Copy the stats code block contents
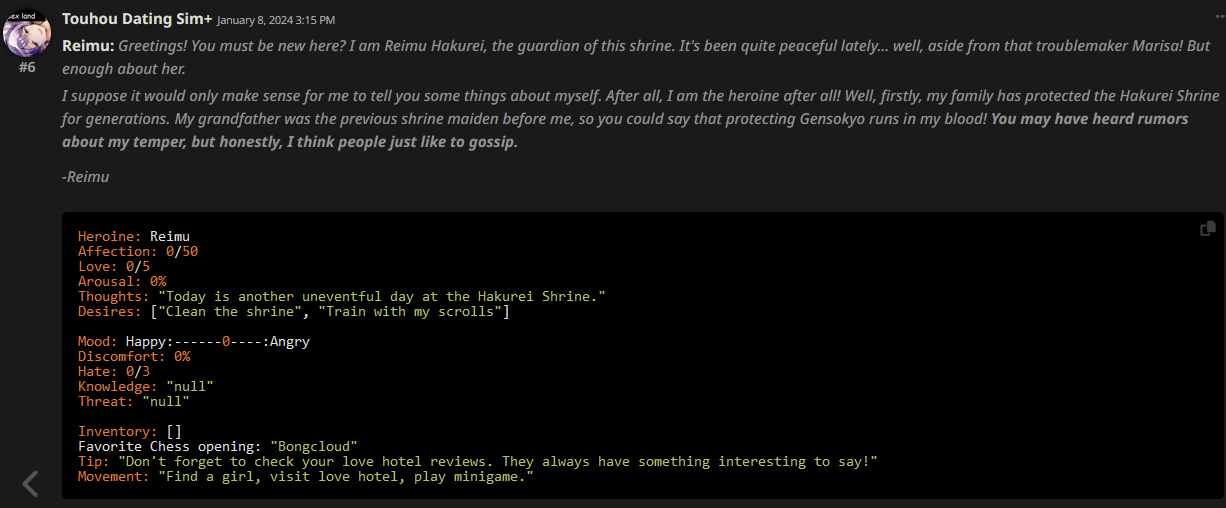Viewport: 1226px width, 508px height. [x=1207, y=229]
